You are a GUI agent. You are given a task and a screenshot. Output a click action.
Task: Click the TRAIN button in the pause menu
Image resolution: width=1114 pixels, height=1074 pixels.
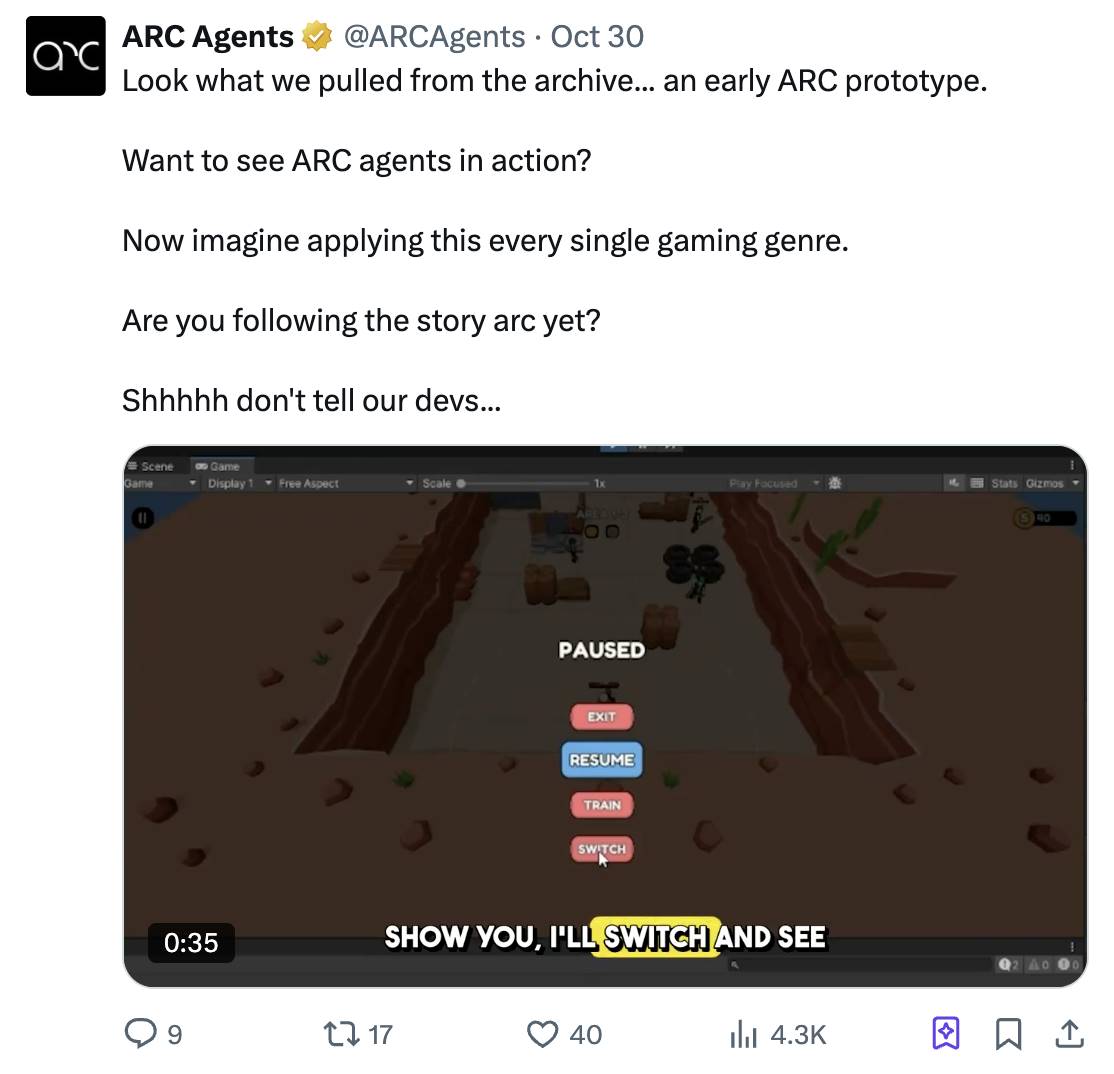[x=602, y=805]
